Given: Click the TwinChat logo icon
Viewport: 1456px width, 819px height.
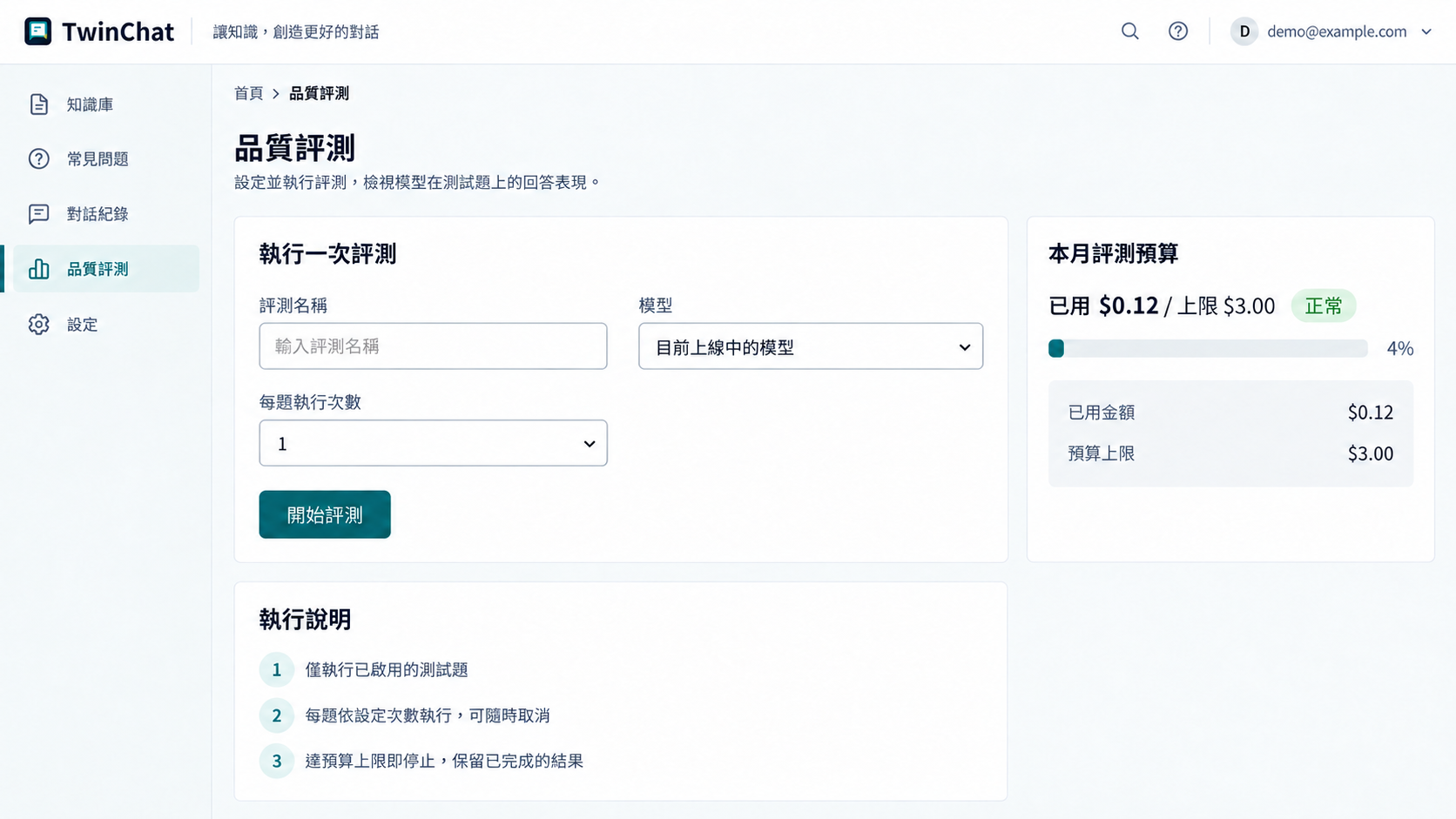Looking at the screenshot, I should 37,31.
